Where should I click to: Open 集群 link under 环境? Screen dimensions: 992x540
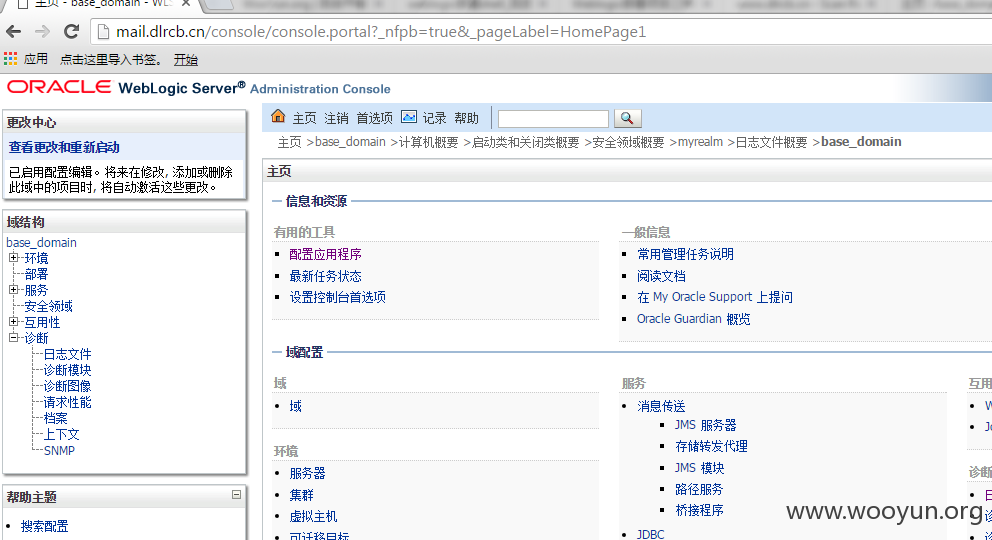pos(301,495)
